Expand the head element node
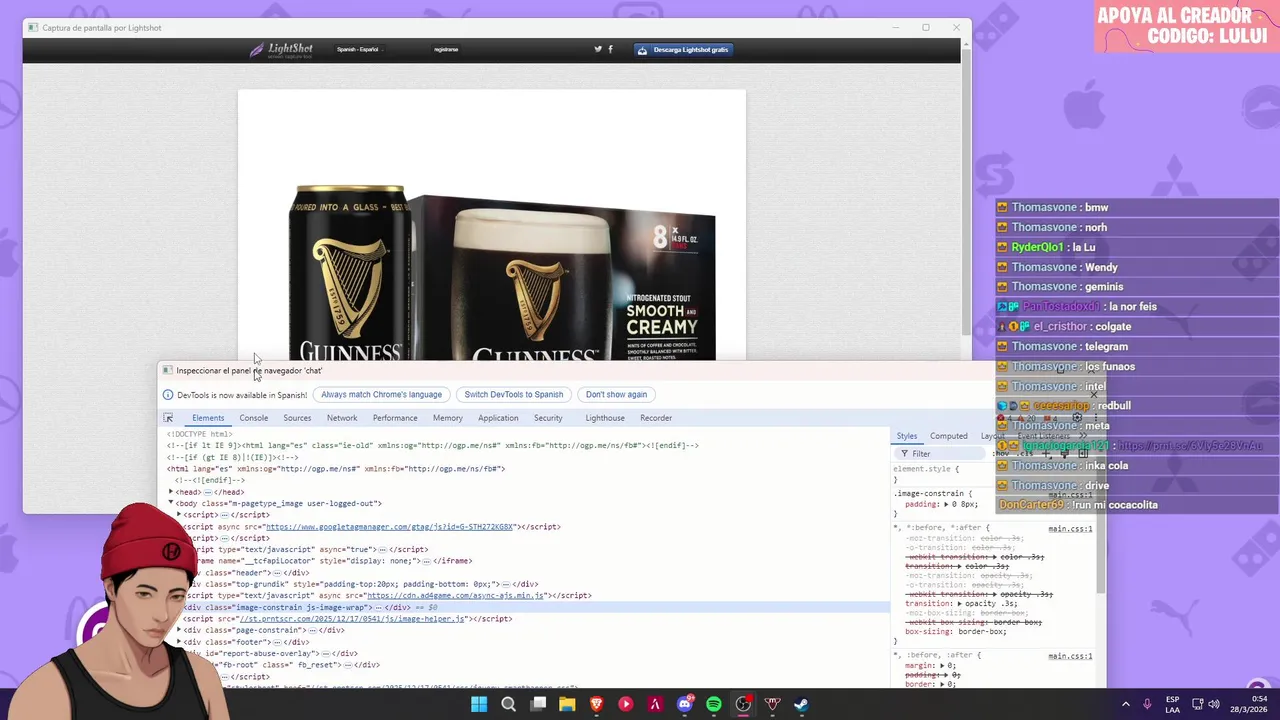Screen dimensions: 1280x720 click(x=171, y=492)
